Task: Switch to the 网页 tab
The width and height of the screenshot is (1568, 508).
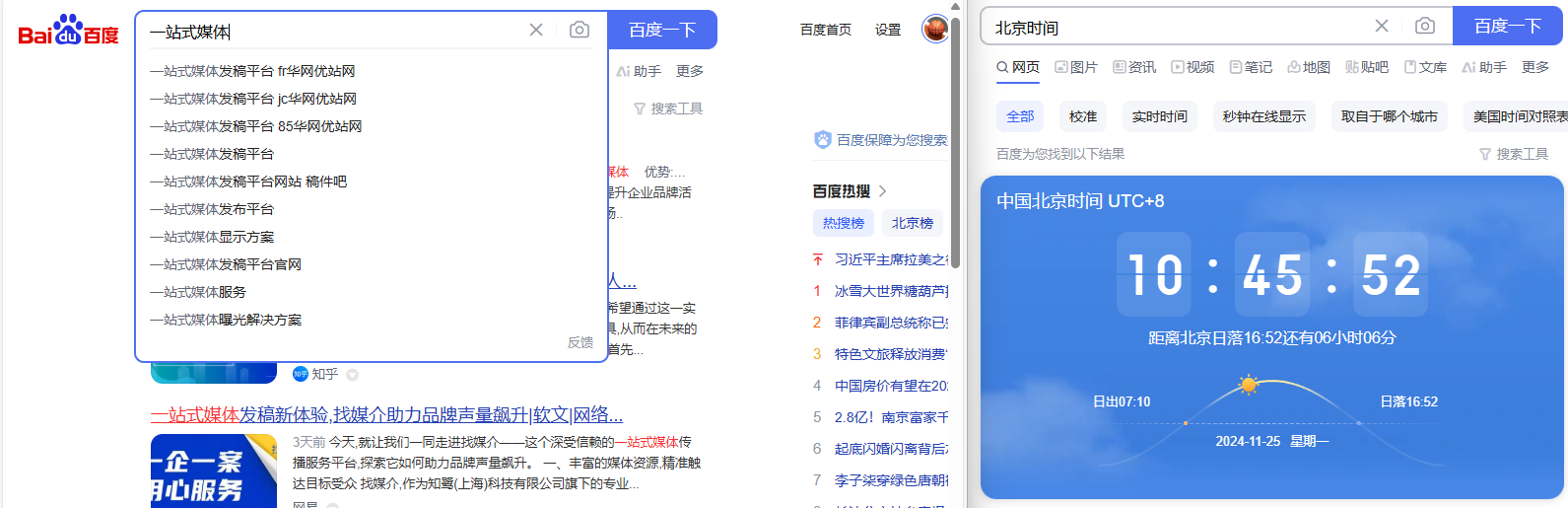Action: [1018, 67]
